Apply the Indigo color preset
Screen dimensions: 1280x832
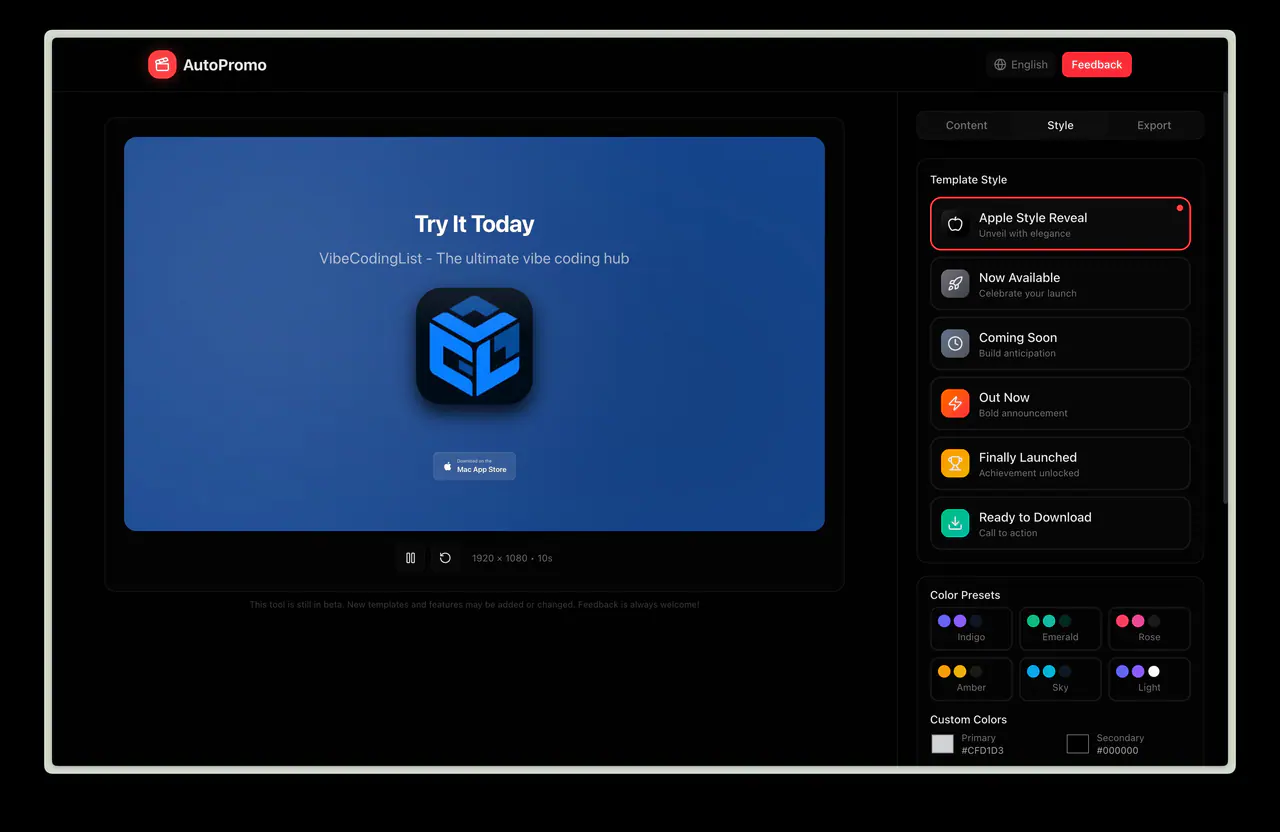971,629
